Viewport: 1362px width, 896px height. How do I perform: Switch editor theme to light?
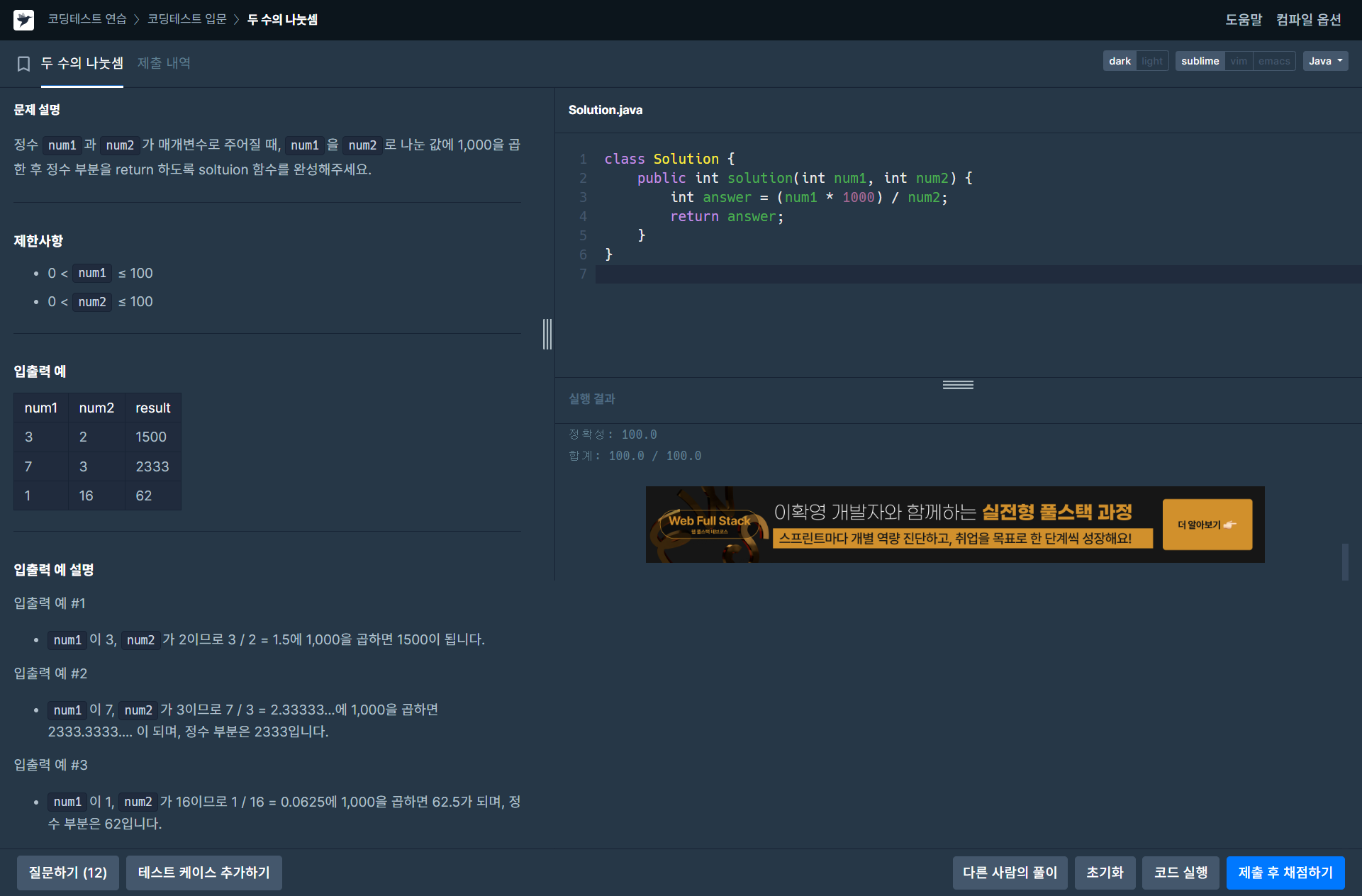pyautogui.click(x=1151, y=61)
